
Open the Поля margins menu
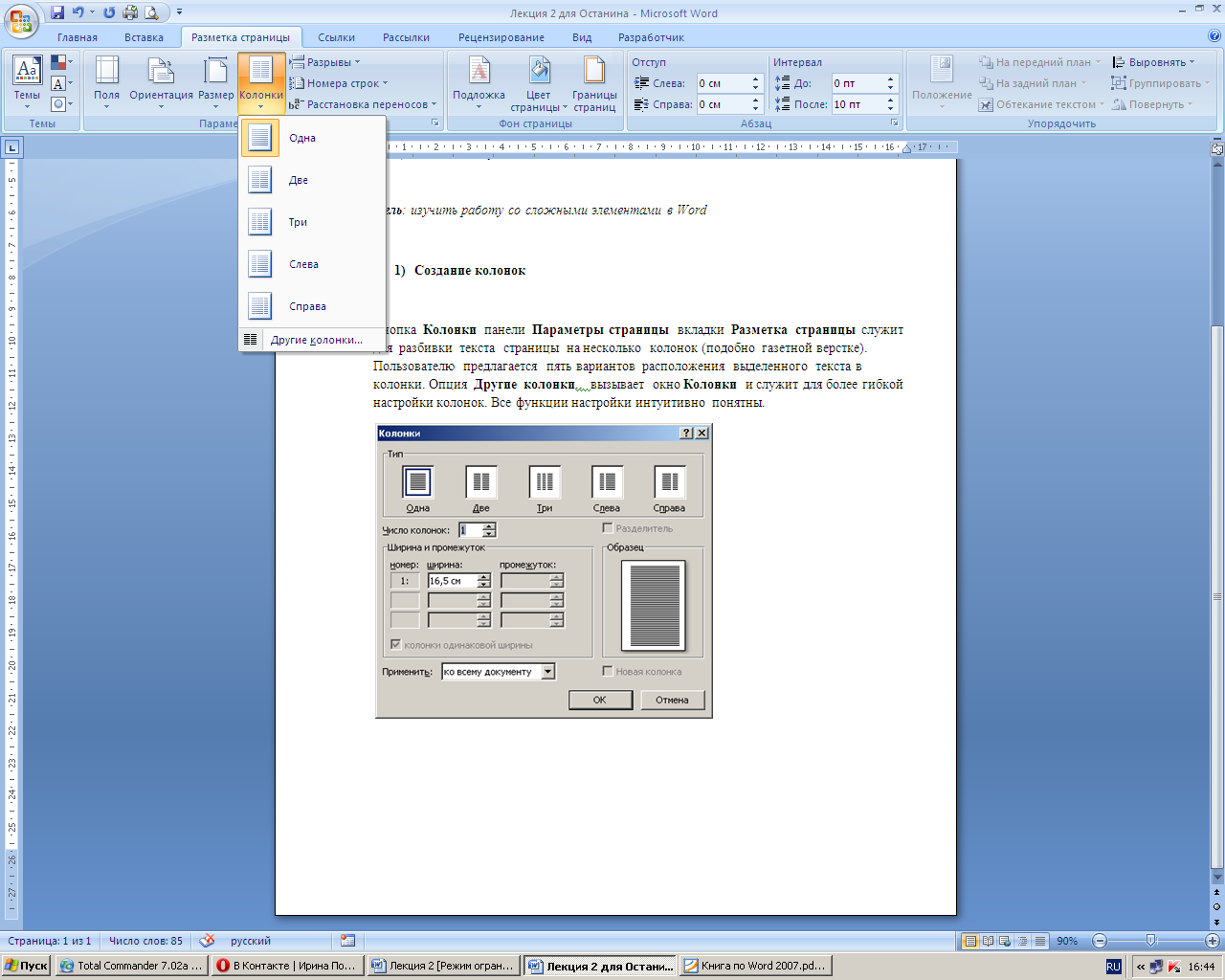[106, 82]
